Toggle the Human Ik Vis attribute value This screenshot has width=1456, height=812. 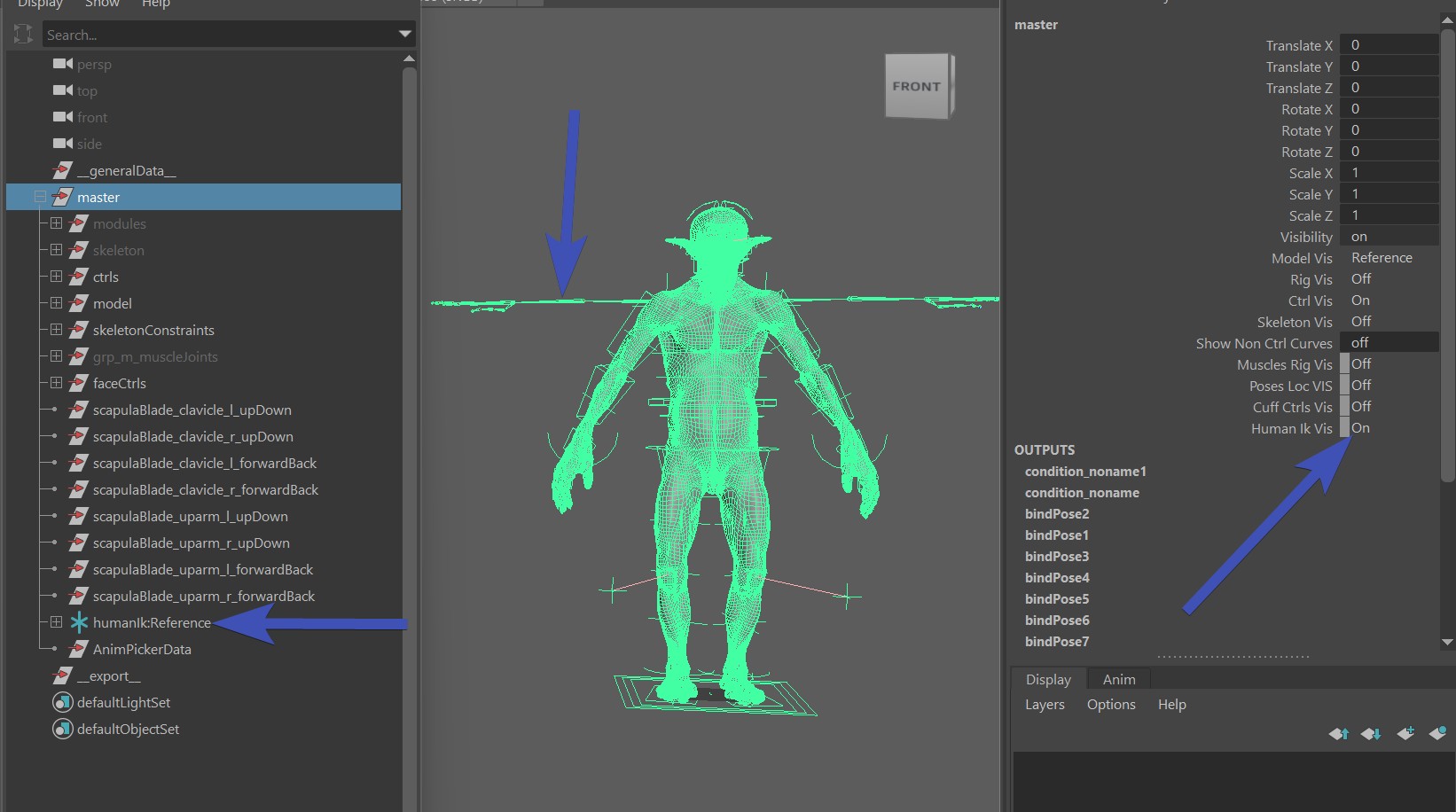pyautogui.click(x=1360, y=428)
